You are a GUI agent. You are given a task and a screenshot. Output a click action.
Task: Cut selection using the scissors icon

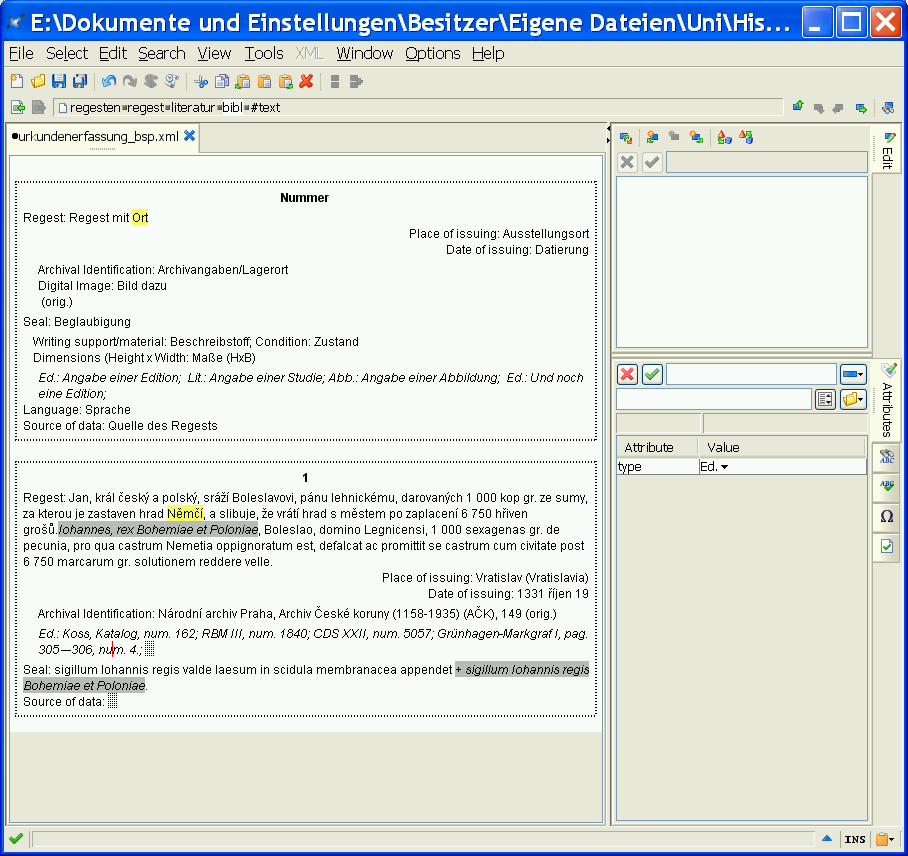coord(201,82)
